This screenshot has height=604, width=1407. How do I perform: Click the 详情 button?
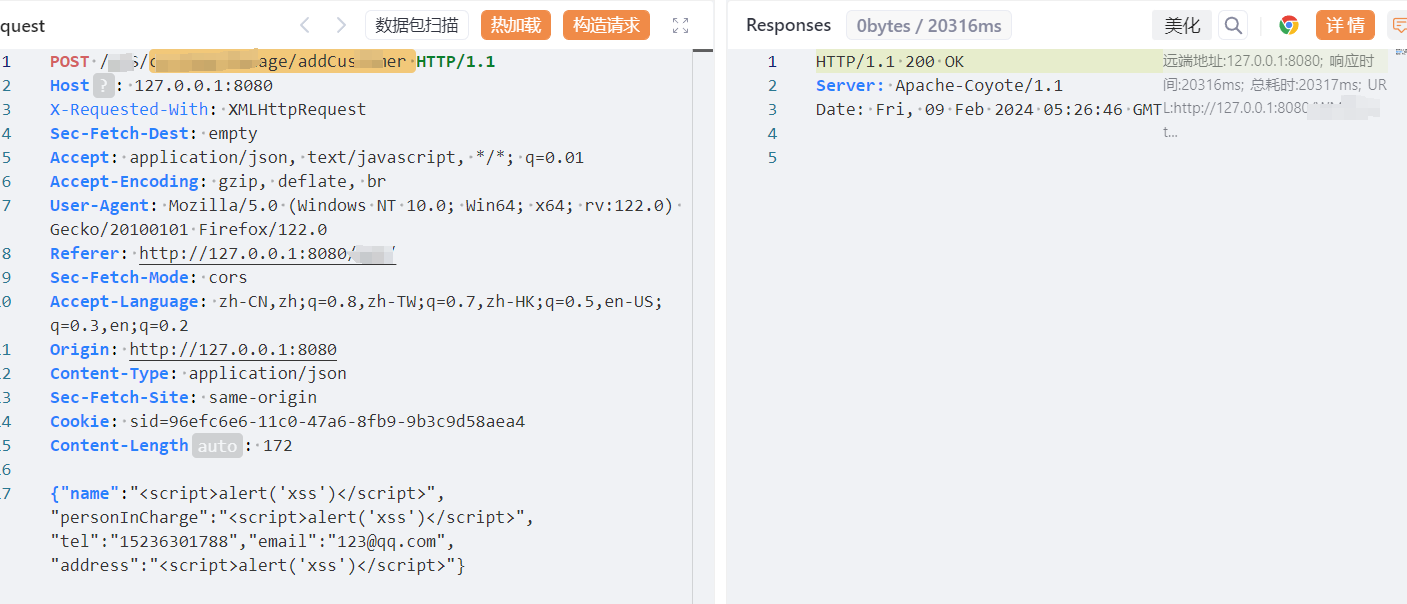coord(1345,25)
